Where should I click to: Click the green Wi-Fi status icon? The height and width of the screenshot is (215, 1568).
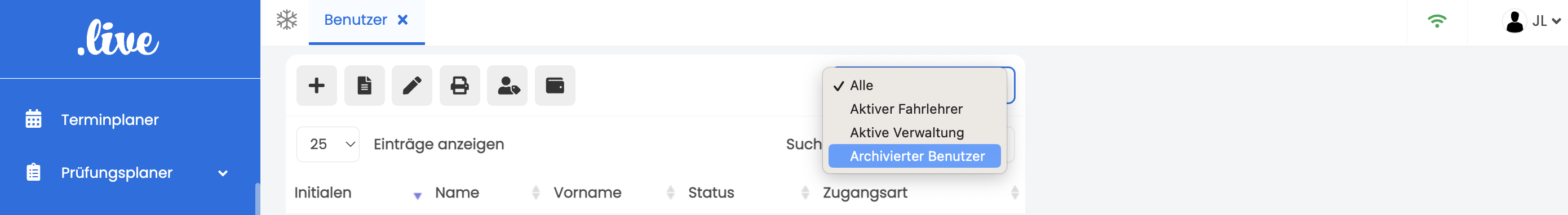coord(1437,21)
